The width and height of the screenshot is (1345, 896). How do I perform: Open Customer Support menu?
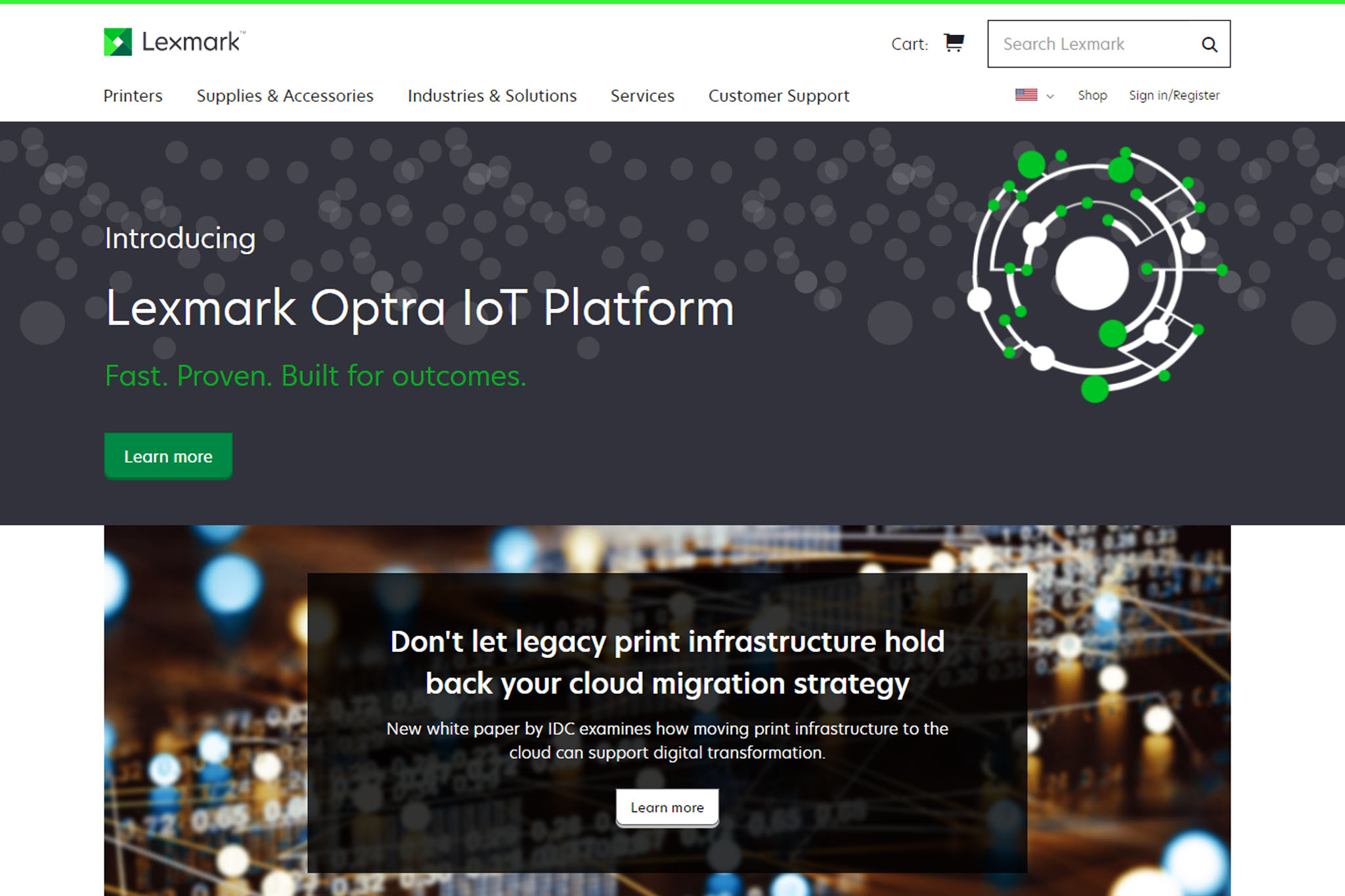(x=778, y=96)
